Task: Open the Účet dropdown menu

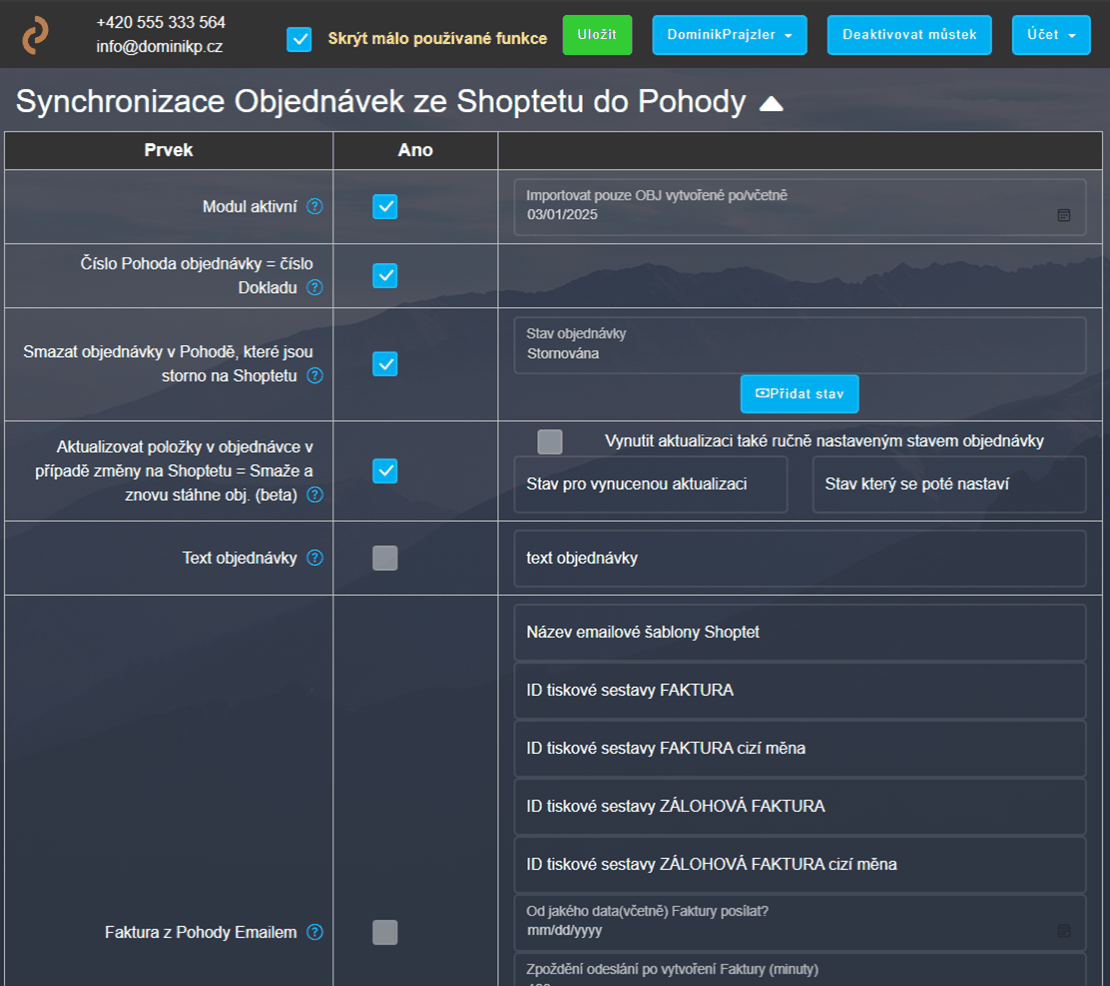Action: [1051, 35]
